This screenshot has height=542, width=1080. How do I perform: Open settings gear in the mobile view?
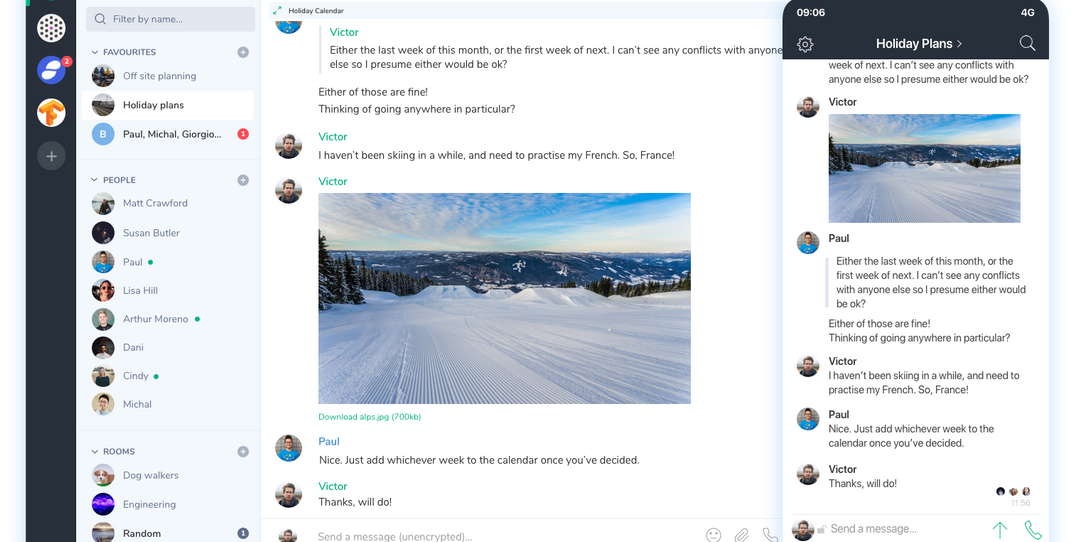click(805, 44)
